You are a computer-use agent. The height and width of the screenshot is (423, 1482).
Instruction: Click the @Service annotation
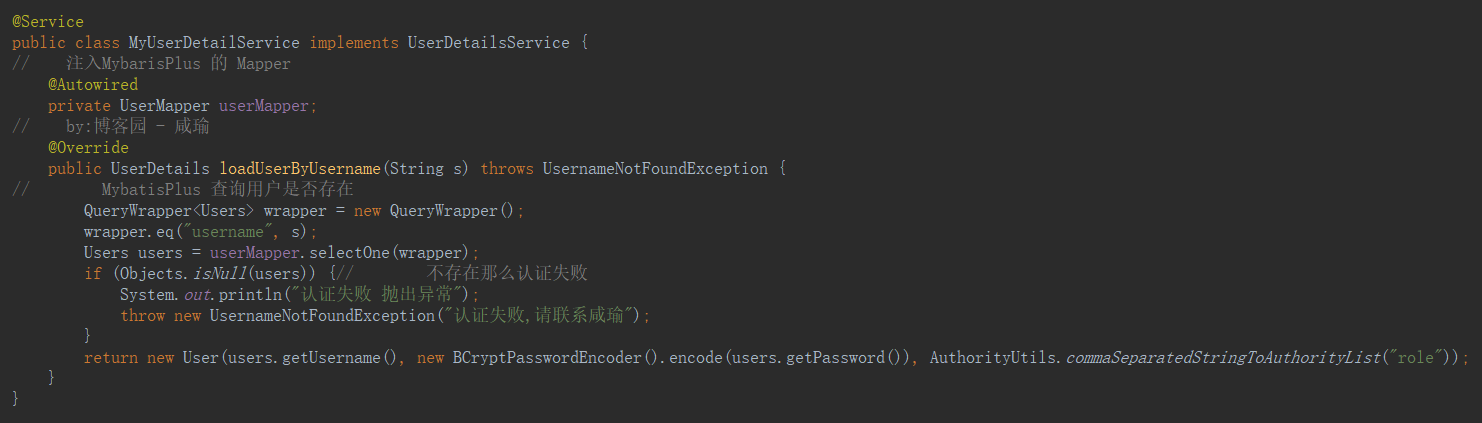tap(48, 22)
